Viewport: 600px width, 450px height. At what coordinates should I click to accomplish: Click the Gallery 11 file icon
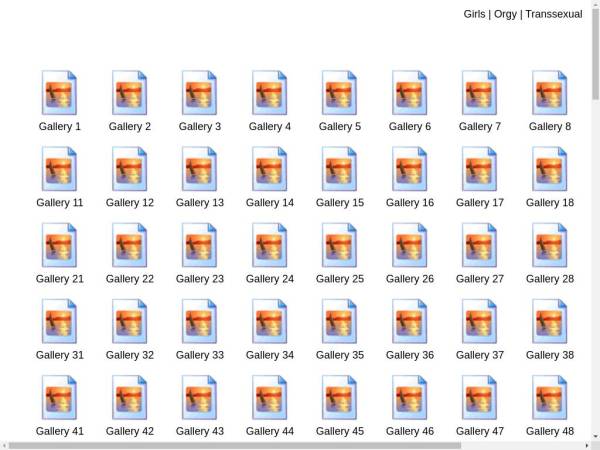[59, 169]
